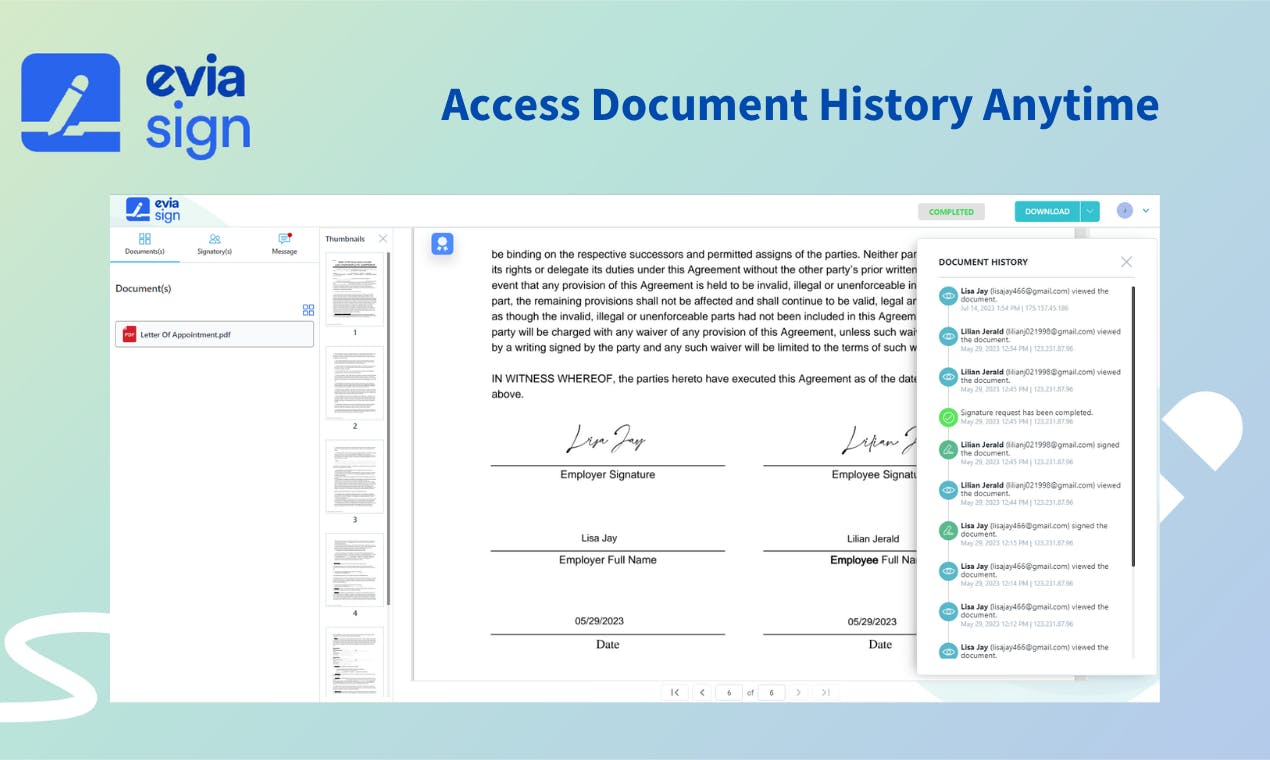Click the Lisa Jay handwritten signature
The width and height of the screenshot is (1270, 760).
pos(606,440)
